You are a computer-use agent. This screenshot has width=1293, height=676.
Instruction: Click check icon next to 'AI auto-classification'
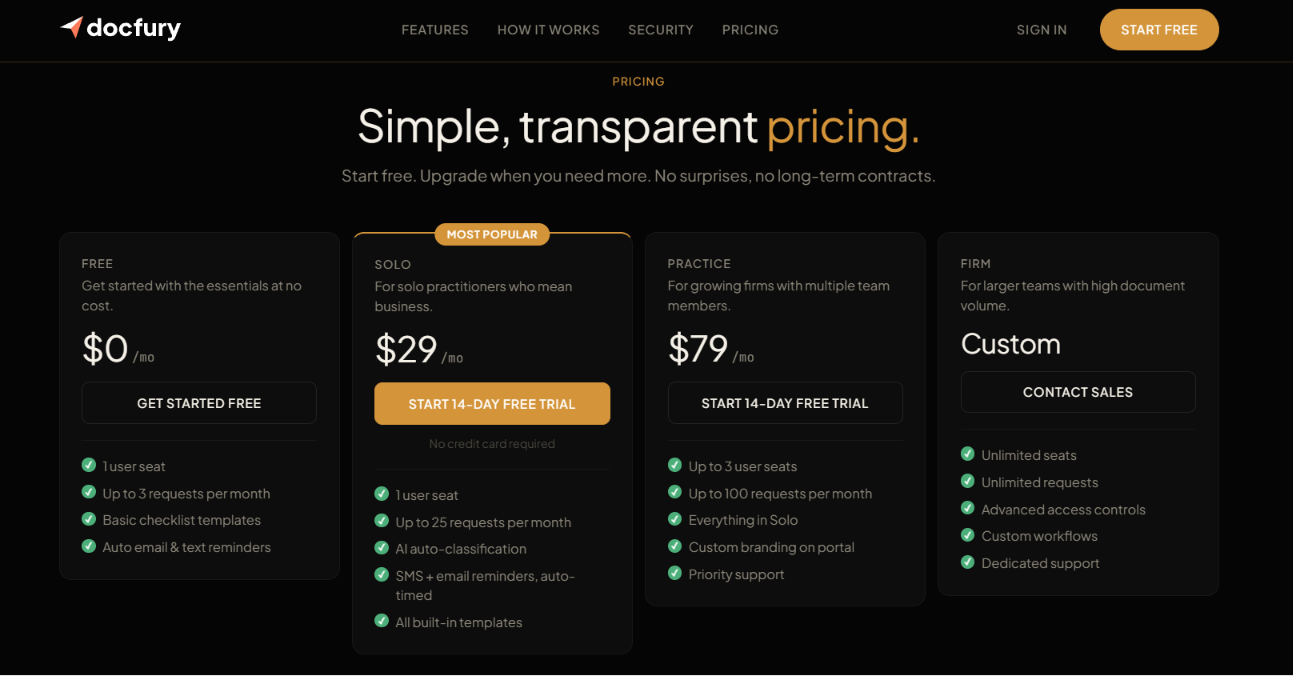click(x=382, y=548)
